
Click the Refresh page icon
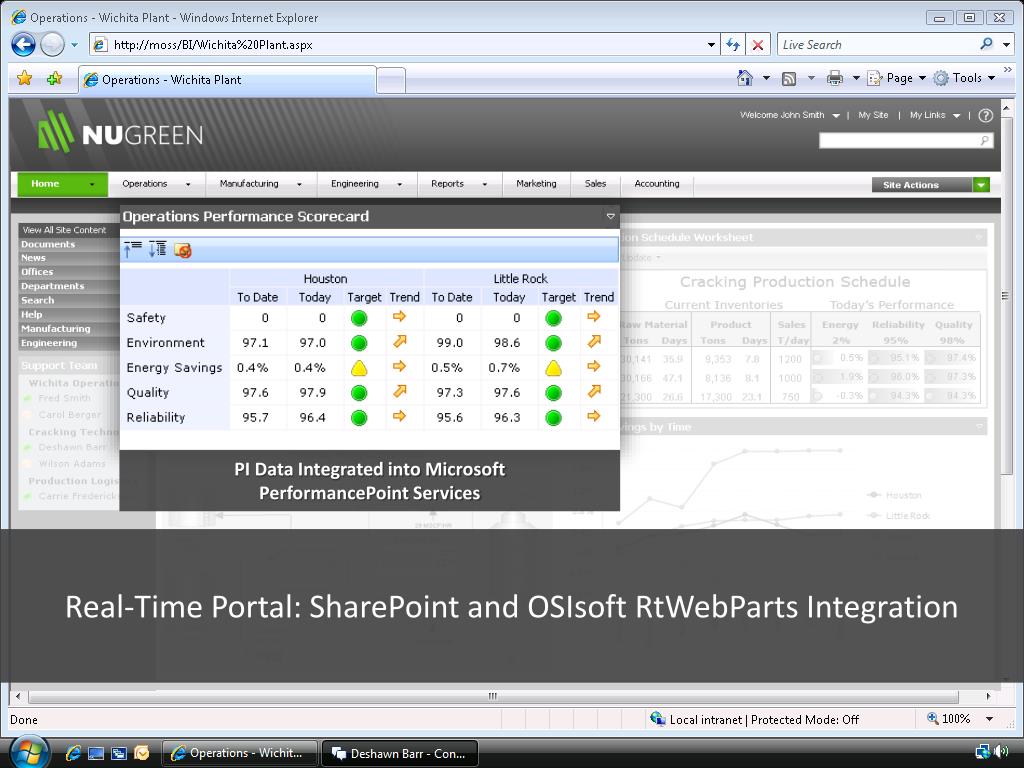[x=733, y=44]
